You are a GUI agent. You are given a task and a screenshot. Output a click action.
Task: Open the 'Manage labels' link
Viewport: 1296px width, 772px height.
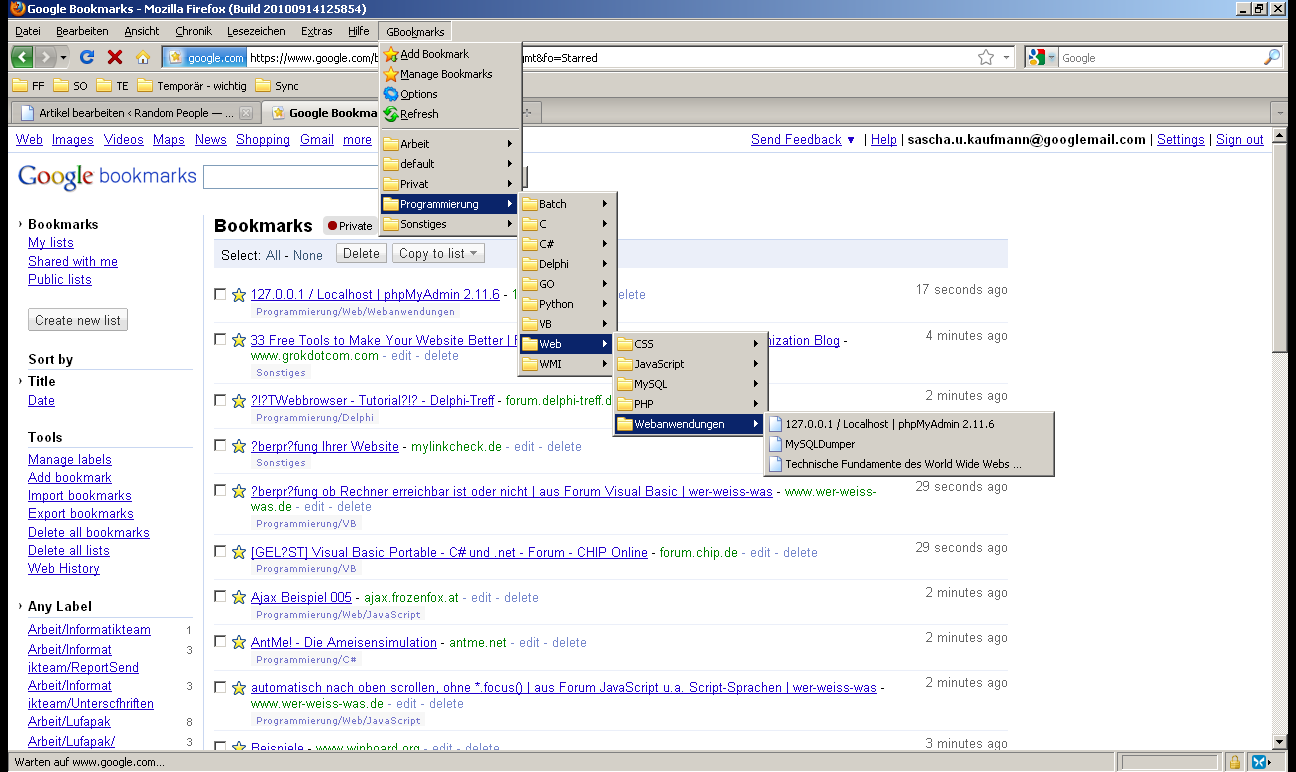70,459
